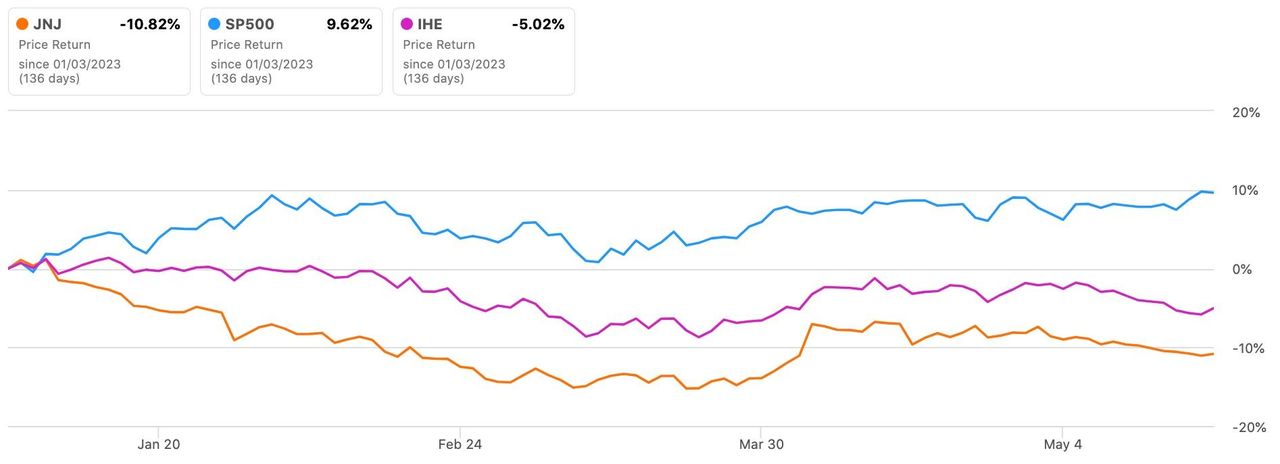Image resolution: width=1280 pixels, height=464 pixels.
Task: Click the blue SP500 legend dot
Action: [x=215, y=24]
